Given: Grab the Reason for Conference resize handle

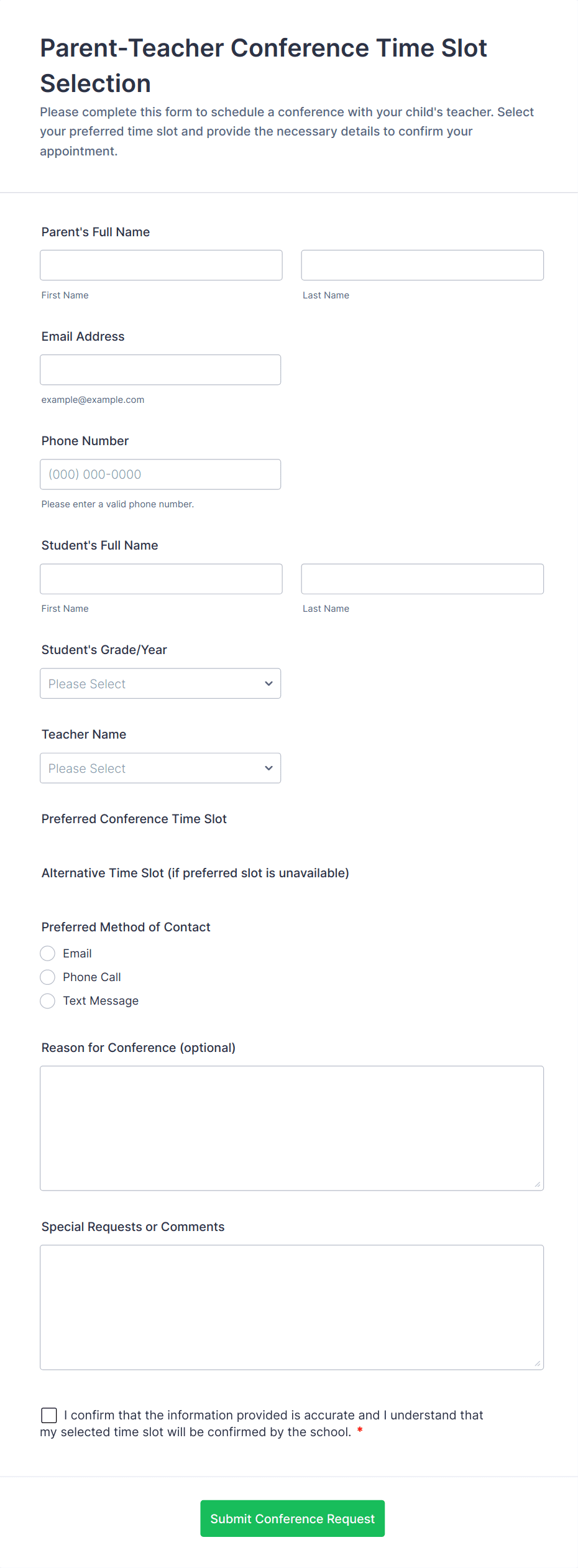Looking at the screenshot, I should pyautogui.click(x=538, y=1184).
